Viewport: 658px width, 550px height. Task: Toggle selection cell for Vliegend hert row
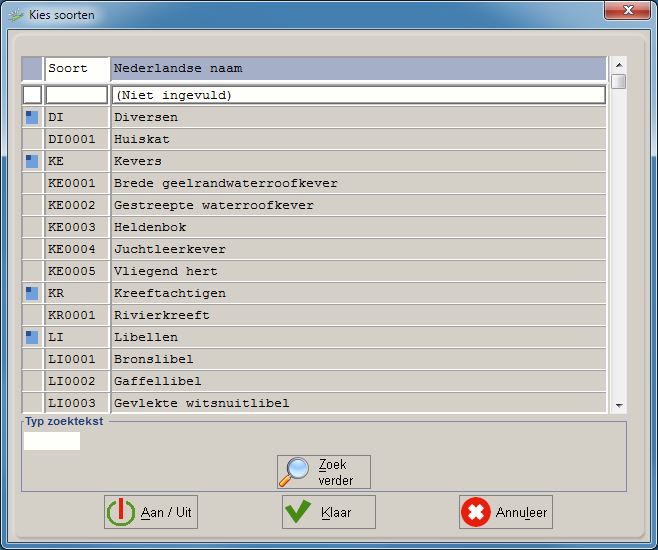tap(32, 271)
